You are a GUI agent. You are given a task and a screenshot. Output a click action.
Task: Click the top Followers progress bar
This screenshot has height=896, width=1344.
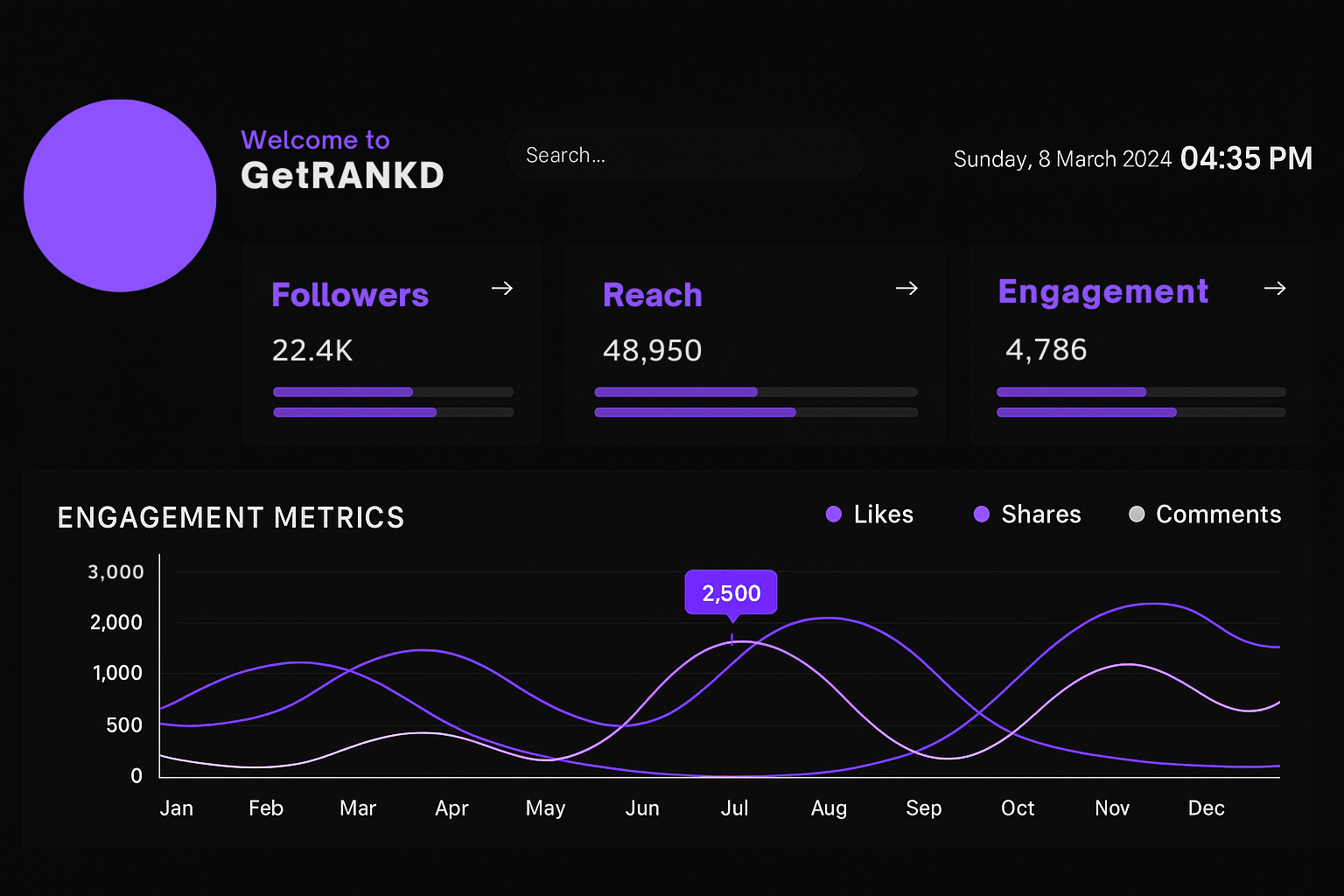(x=393, y=392)
